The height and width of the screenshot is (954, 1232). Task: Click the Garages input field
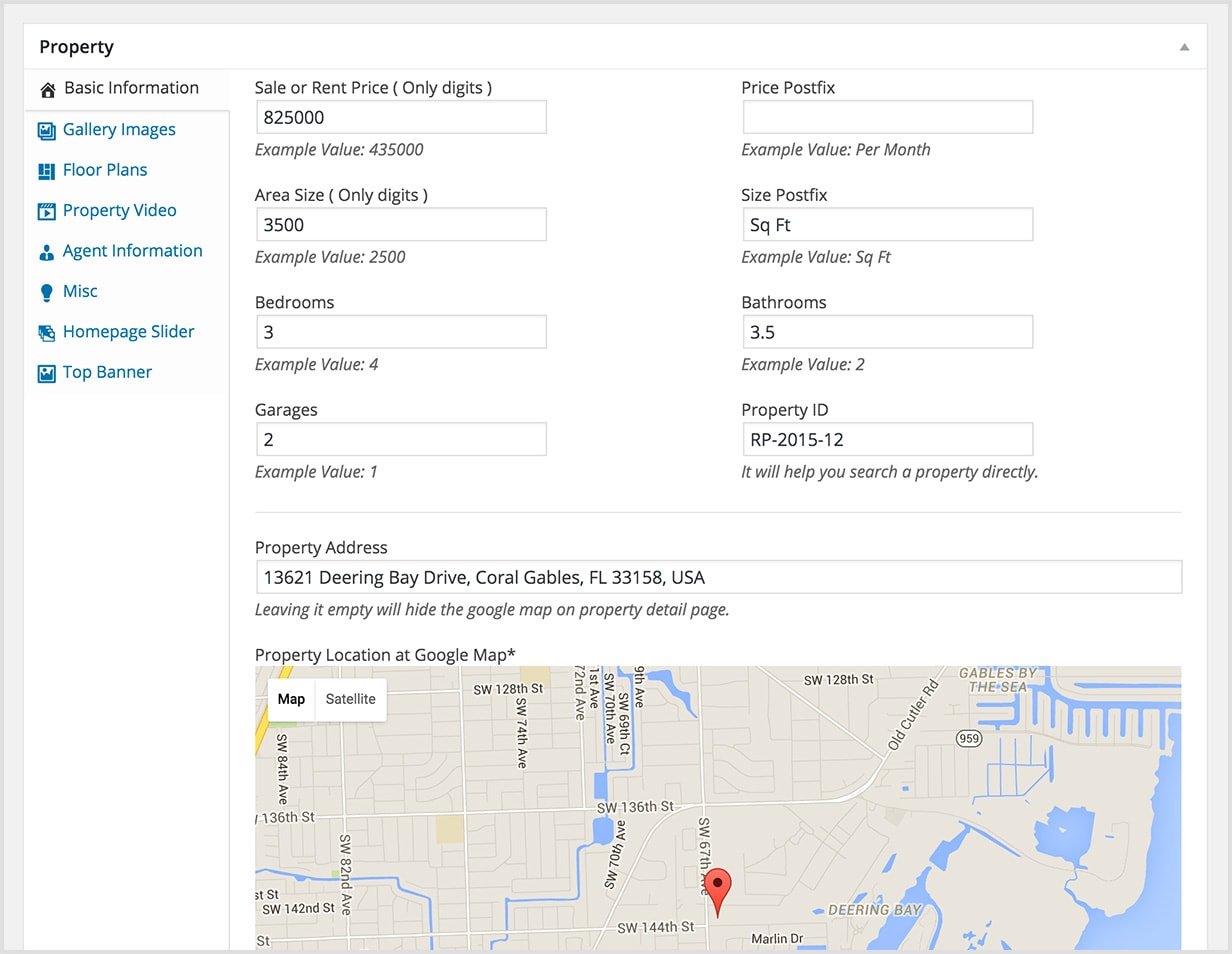(401, 439)
